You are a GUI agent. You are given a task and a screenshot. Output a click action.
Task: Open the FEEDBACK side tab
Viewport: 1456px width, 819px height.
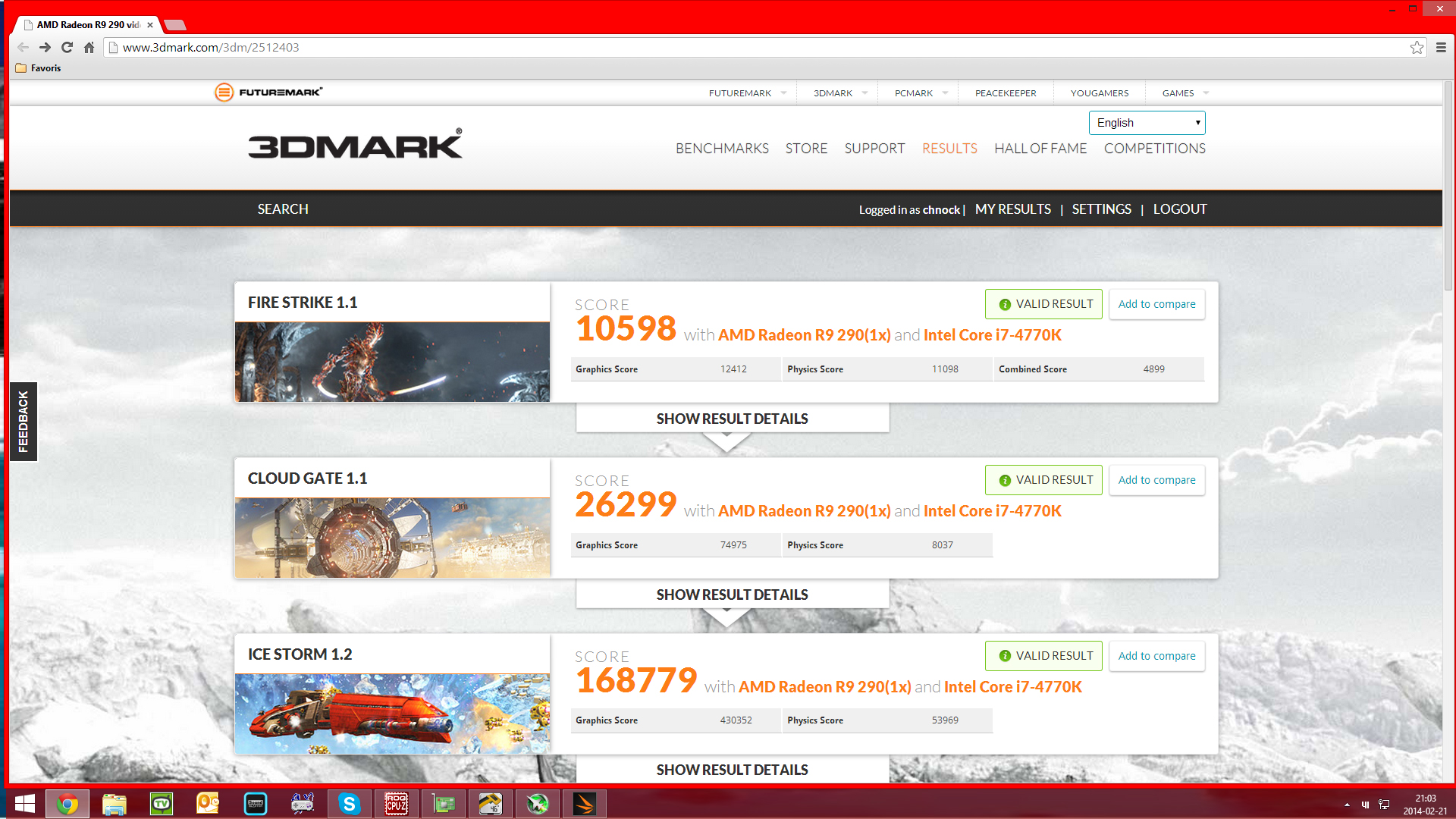tap(23, 422)
